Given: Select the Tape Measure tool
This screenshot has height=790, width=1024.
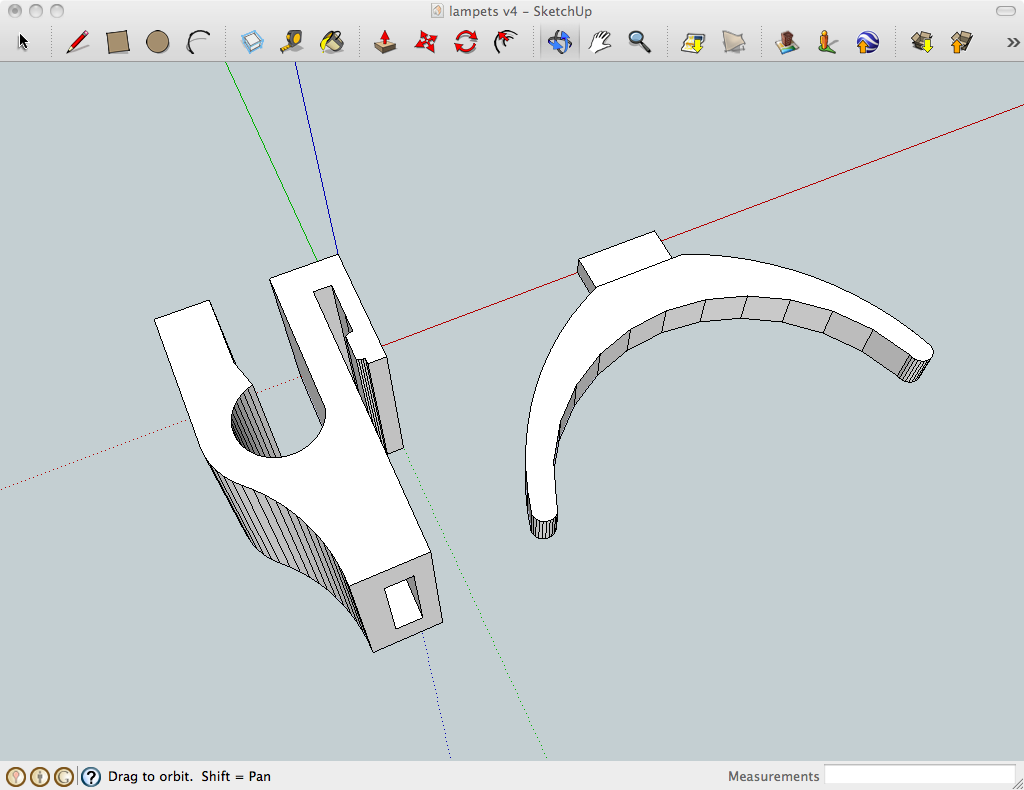Looking at the screenshot, I should point(292,42).
